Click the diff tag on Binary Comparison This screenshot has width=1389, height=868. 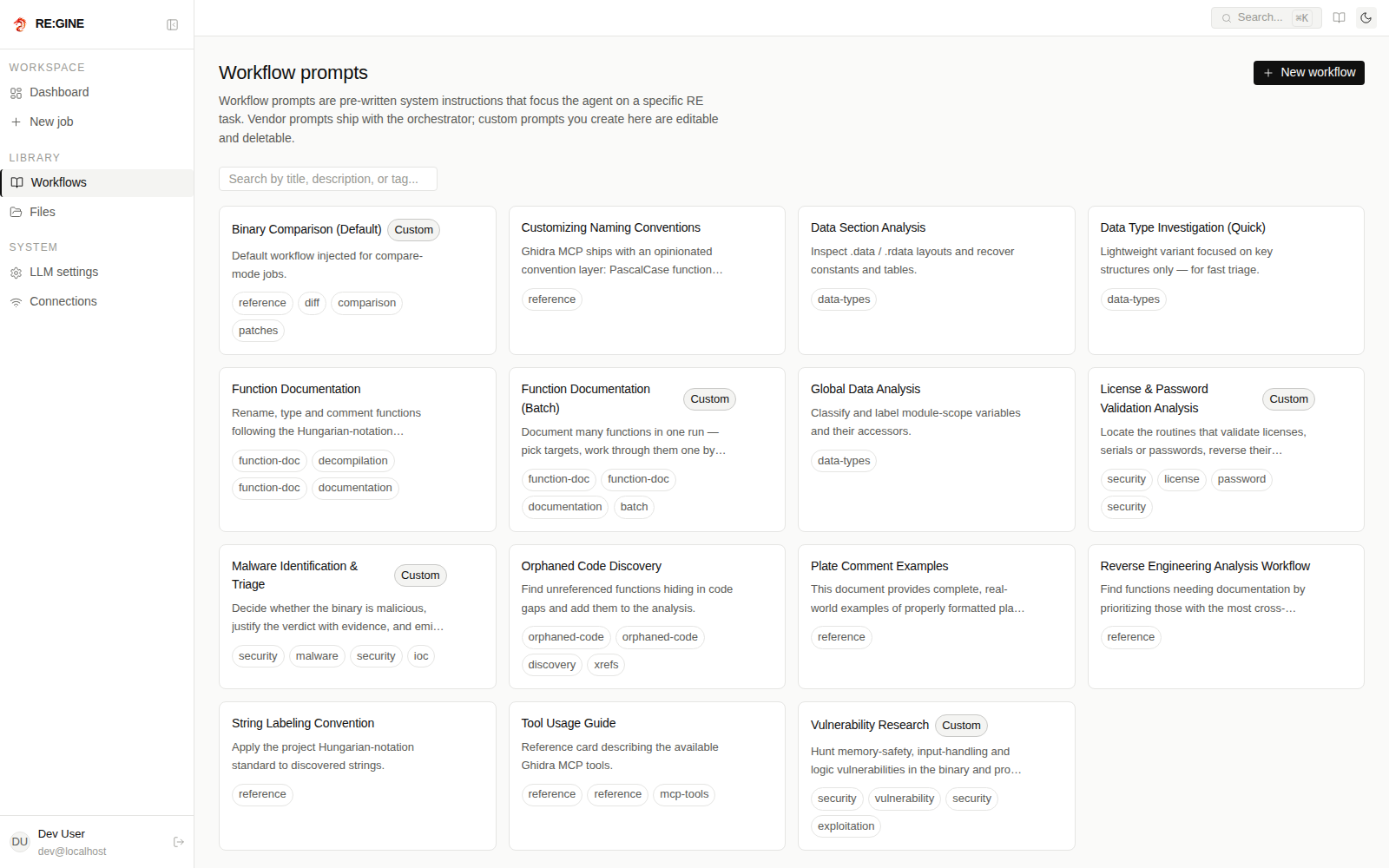click(x=312, y=303)
